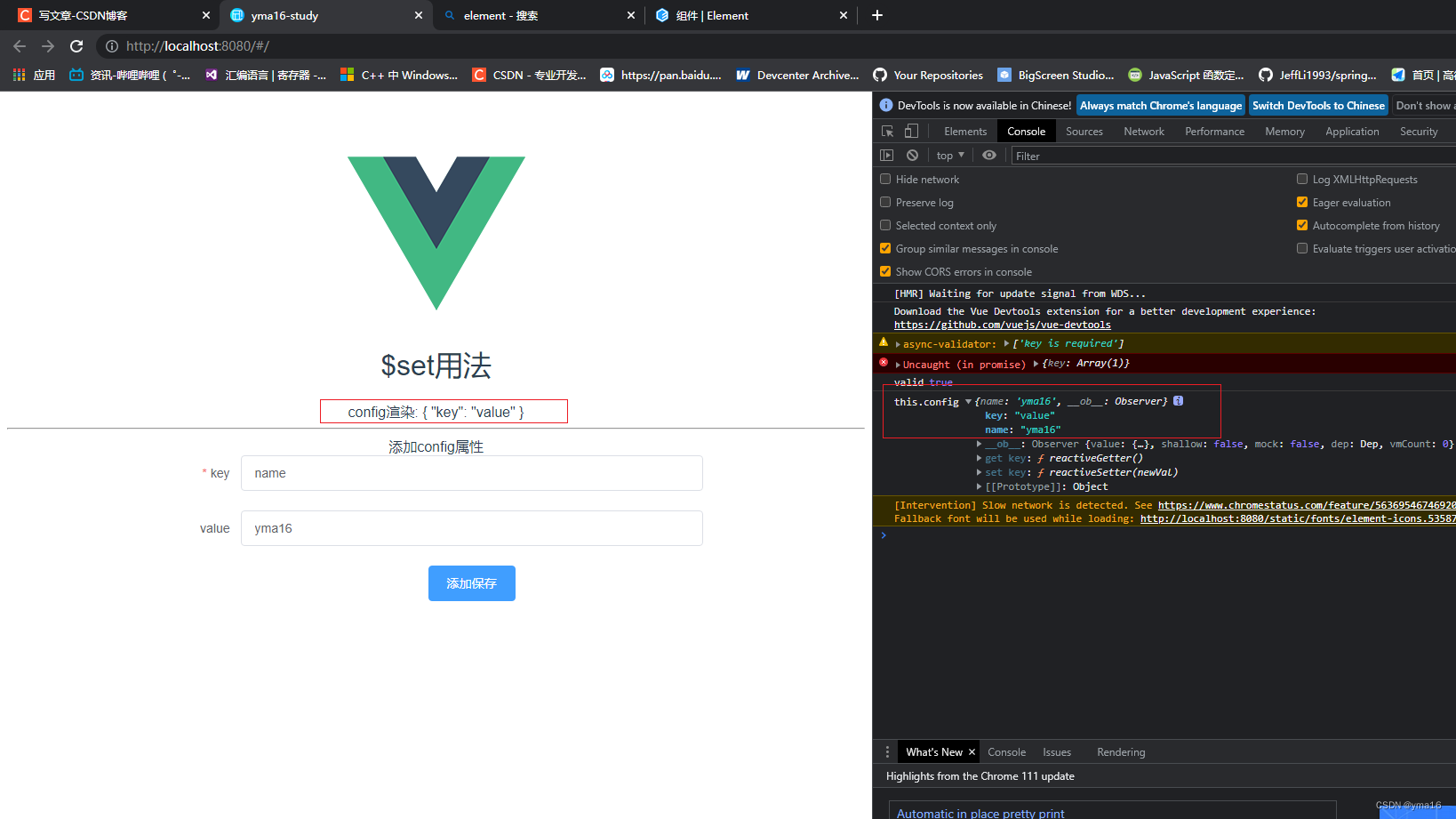Screen dimensions: 1456x819
Task: Open the C++ 中 Windows bookmark
Action: click(x=399, y=76)
